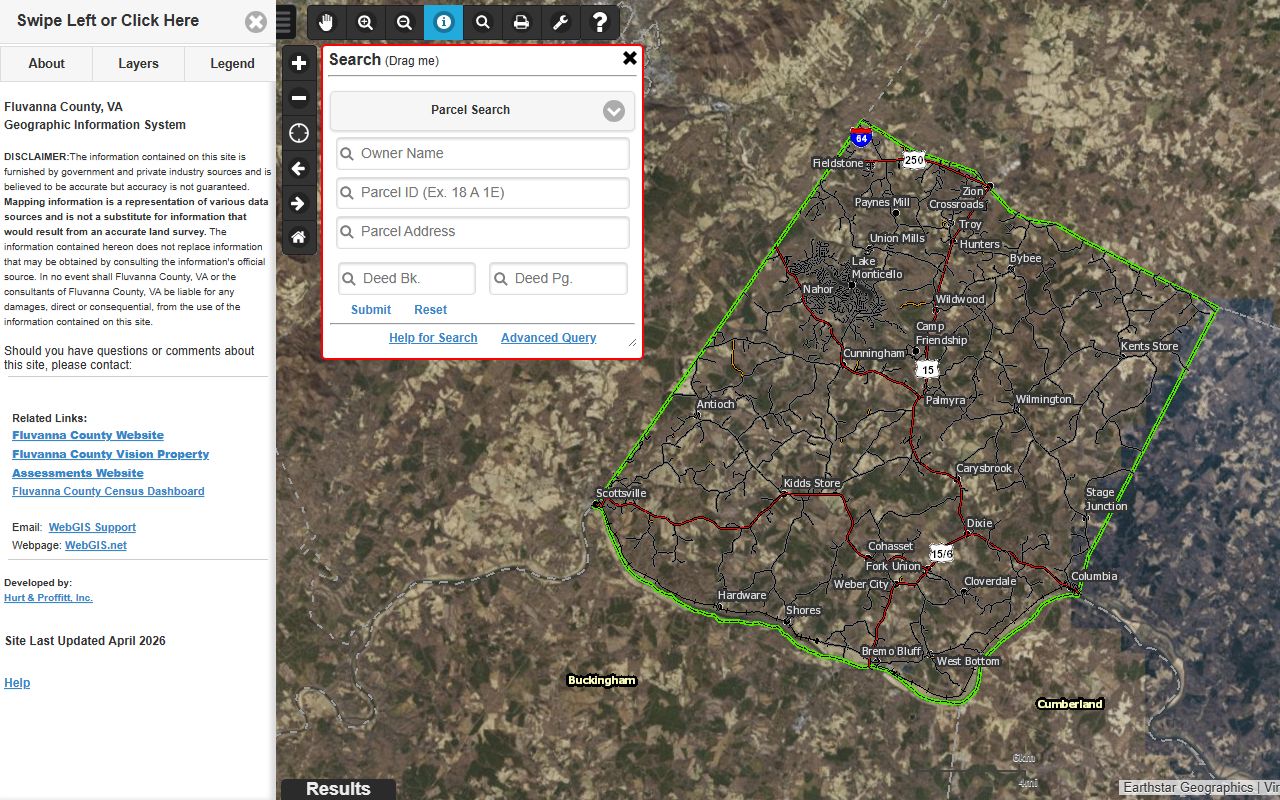Click the Cunningham label on map
Image resolution: width=1280 pixels, height=800 pixels.
874,353
